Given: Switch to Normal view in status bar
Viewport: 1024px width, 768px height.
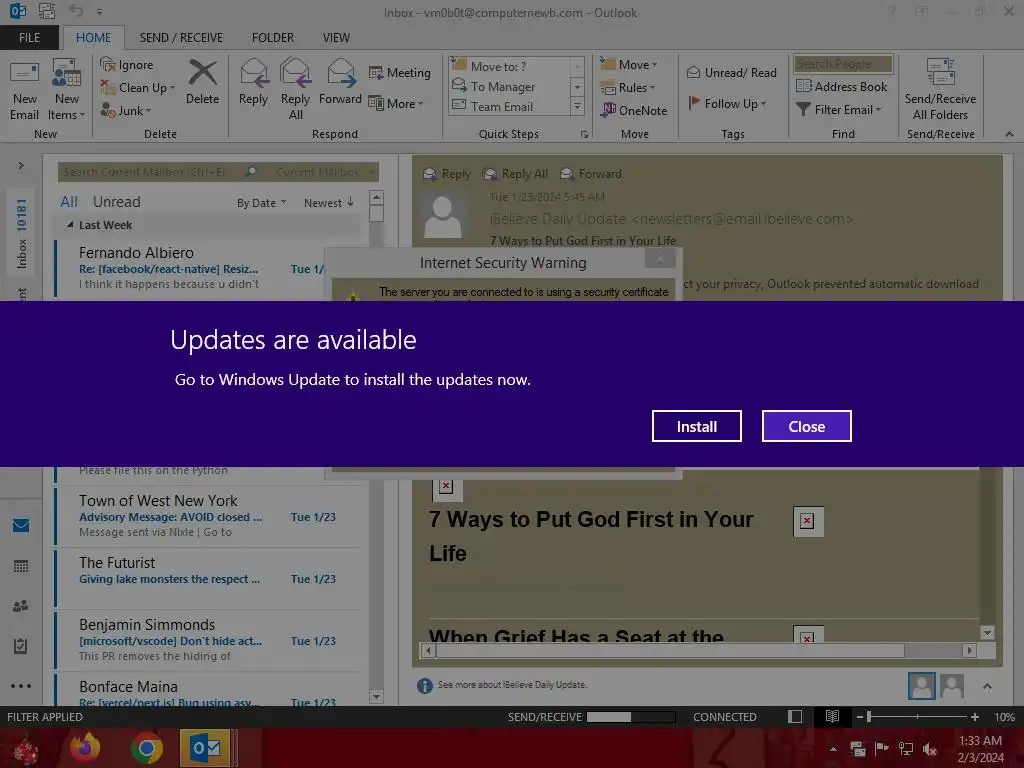Looking at the screenshot, I should pos(795,717).
